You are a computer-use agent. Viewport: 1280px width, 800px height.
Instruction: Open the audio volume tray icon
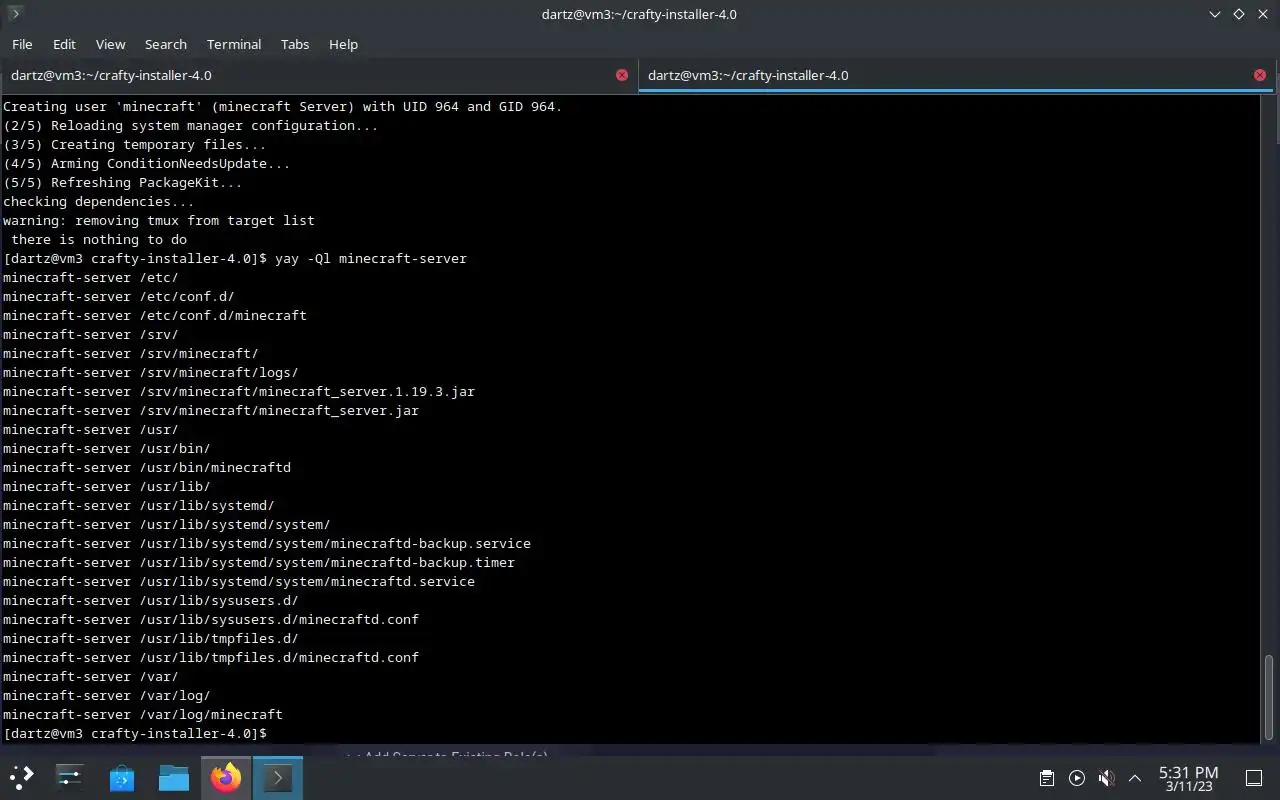pyautogui.click(x=1106, y=778)
